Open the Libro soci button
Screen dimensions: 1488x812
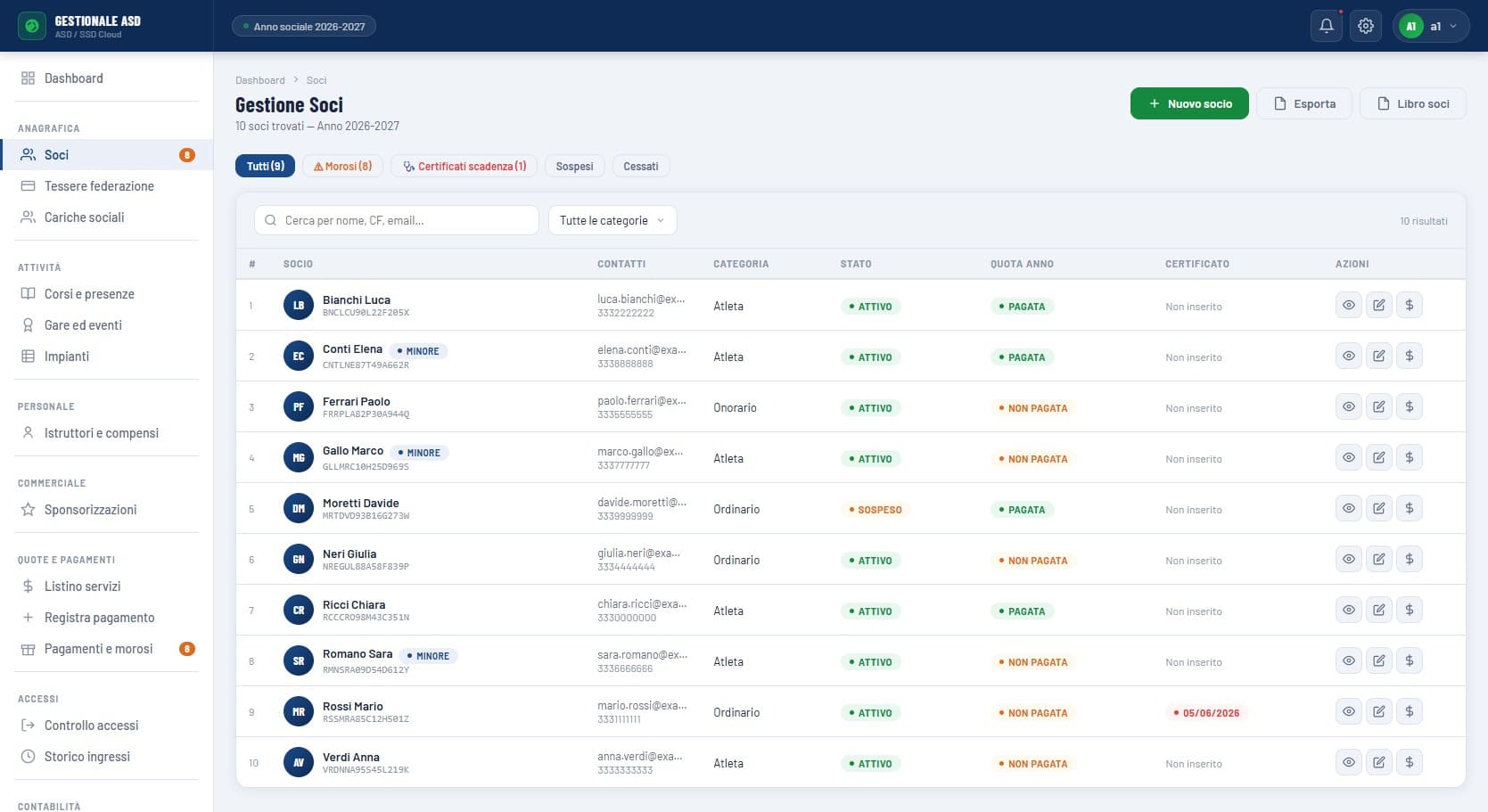(1413, 103)
